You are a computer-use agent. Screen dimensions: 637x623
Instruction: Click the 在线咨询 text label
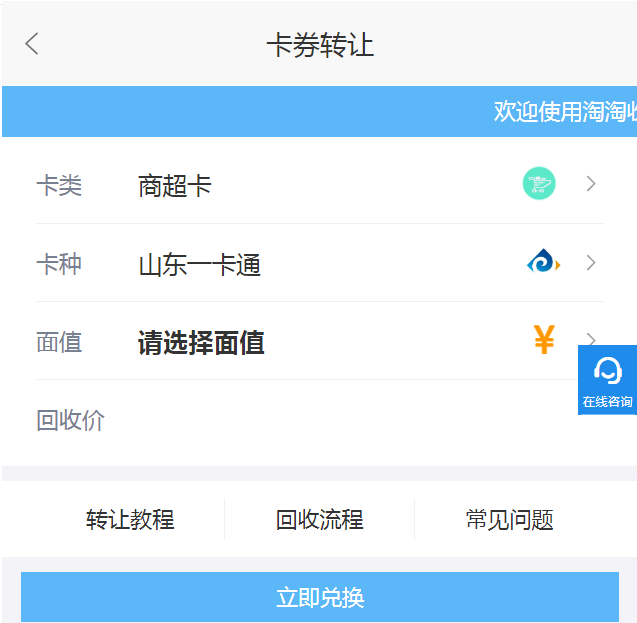607,402
